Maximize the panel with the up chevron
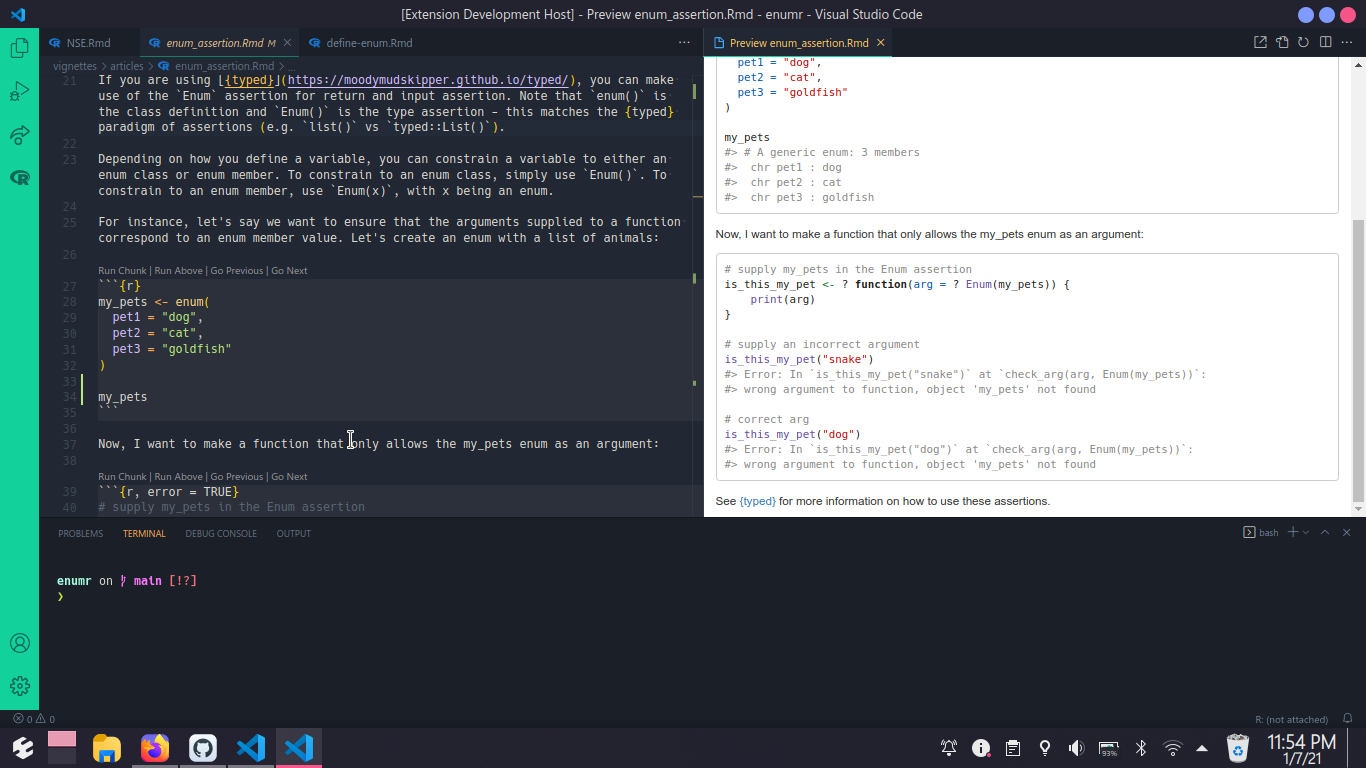Viewport: 1366px width, 768px height. 1325,533
